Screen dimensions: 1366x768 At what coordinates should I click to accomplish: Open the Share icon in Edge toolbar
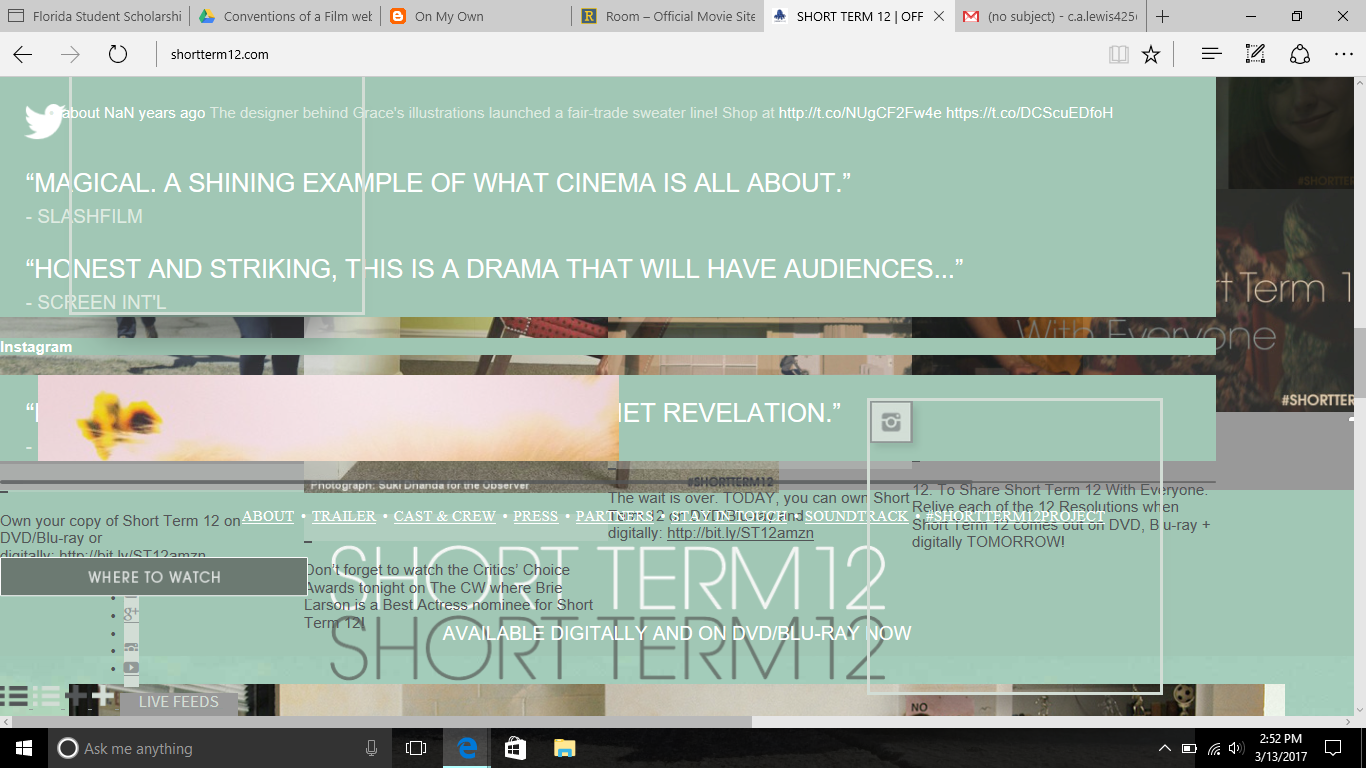coord(1299,55)
